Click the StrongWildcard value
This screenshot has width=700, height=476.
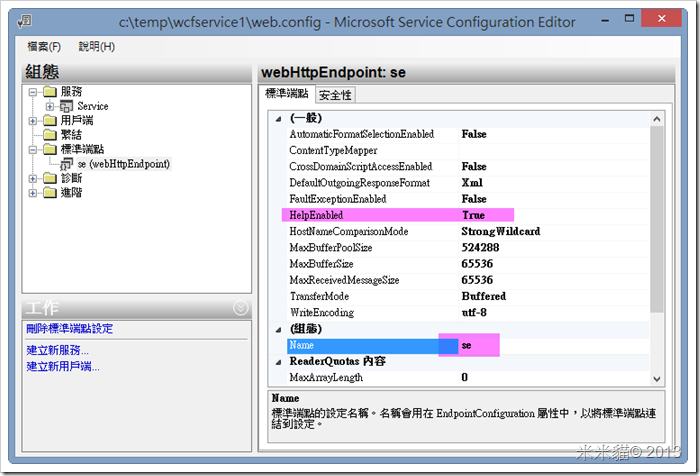501,231
